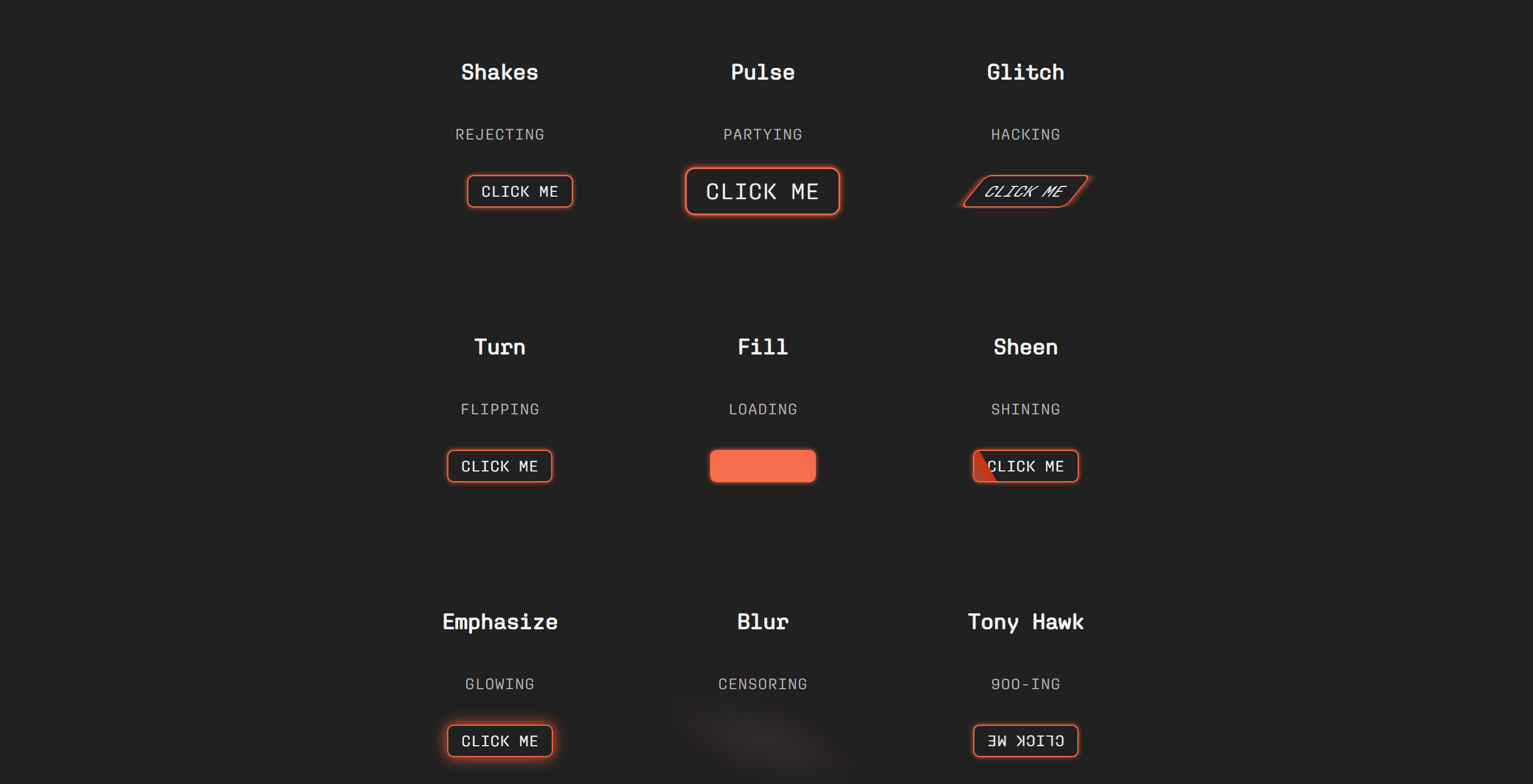1533x784 pixels.
Task: Click the slanted Glitch CLICK ME button
Action: [x=1025, y=191]
